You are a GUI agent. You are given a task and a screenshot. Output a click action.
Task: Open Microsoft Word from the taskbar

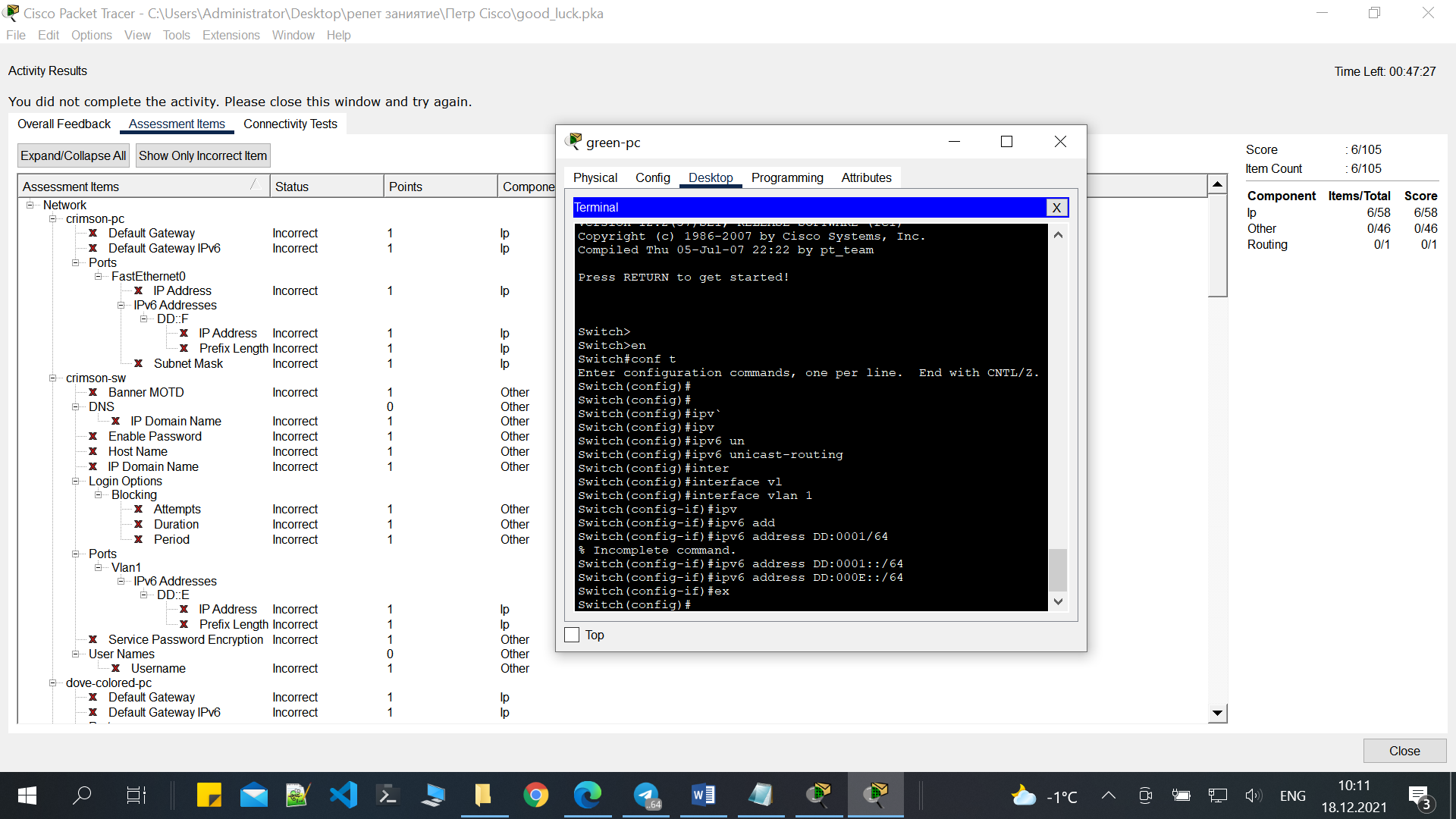[703, 795]
